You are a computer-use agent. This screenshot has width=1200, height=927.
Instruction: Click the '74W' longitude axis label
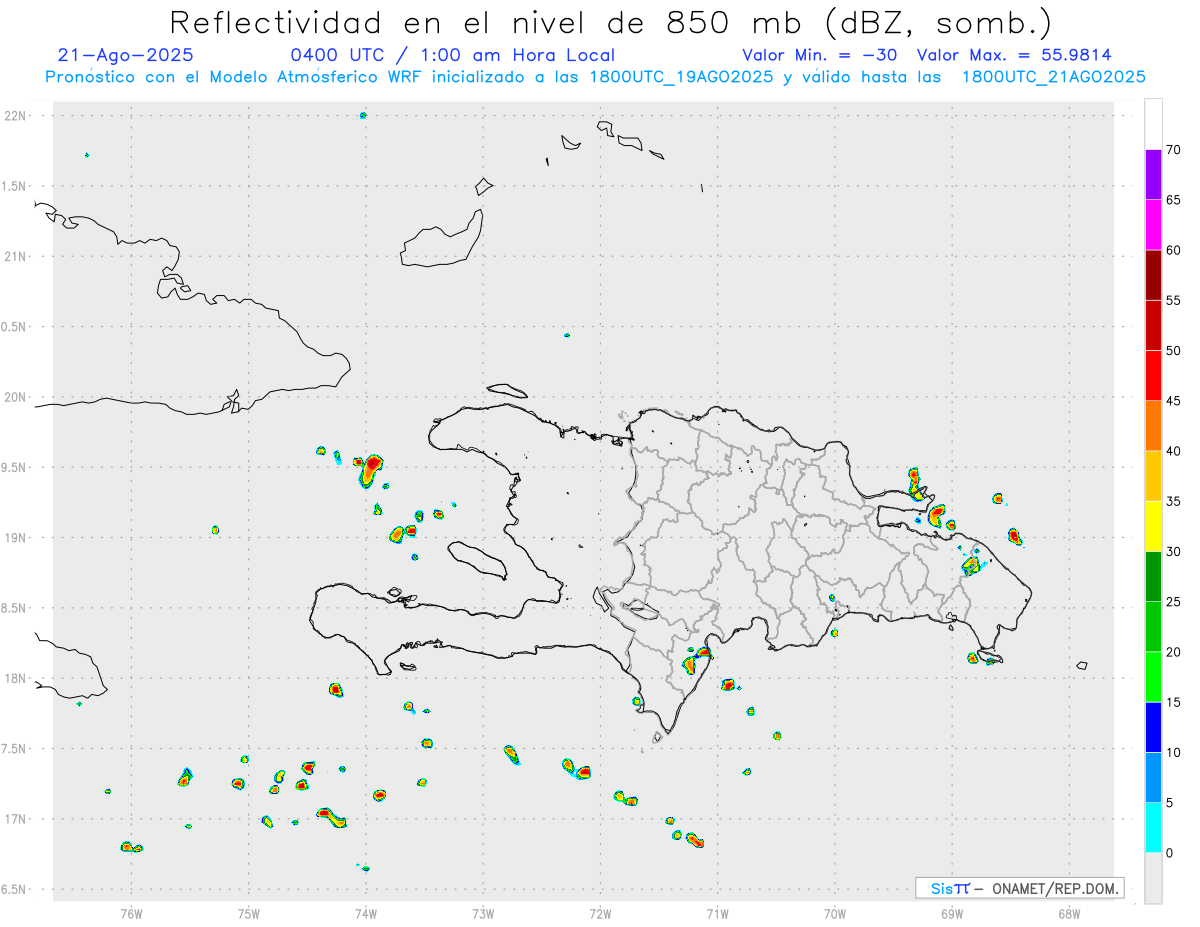tap(365, 913)
